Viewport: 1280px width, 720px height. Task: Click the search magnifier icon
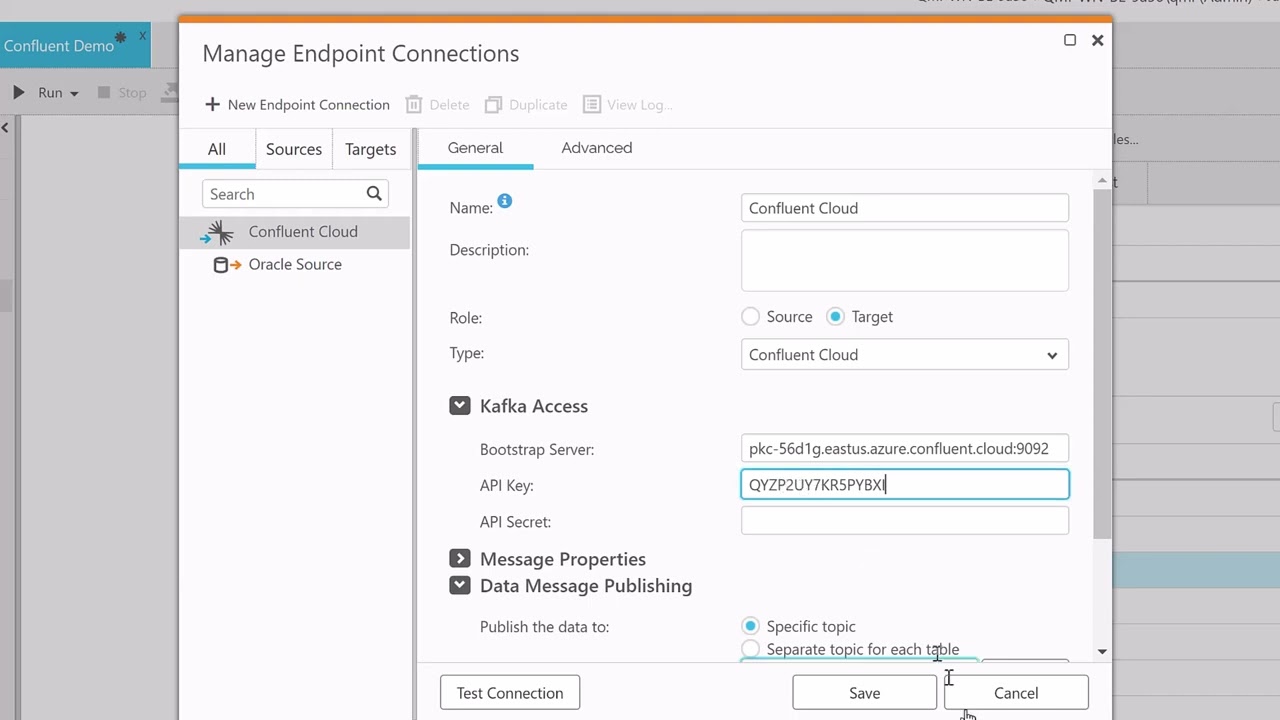[x=374, y=194]
